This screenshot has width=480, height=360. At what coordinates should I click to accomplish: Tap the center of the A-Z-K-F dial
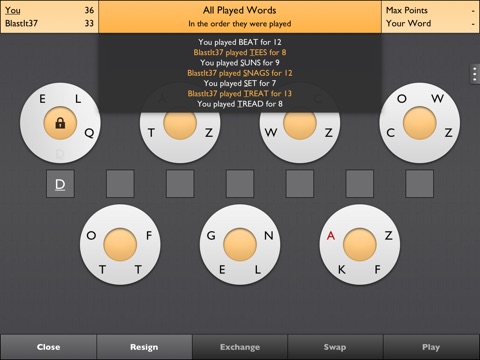click(x=360, y=245)
